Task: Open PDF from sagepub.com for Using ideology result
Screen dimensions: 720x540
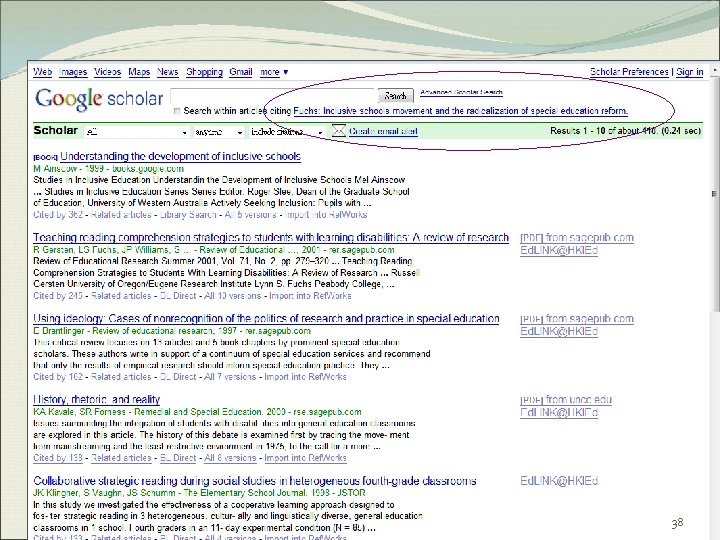Action: point(577,319)
